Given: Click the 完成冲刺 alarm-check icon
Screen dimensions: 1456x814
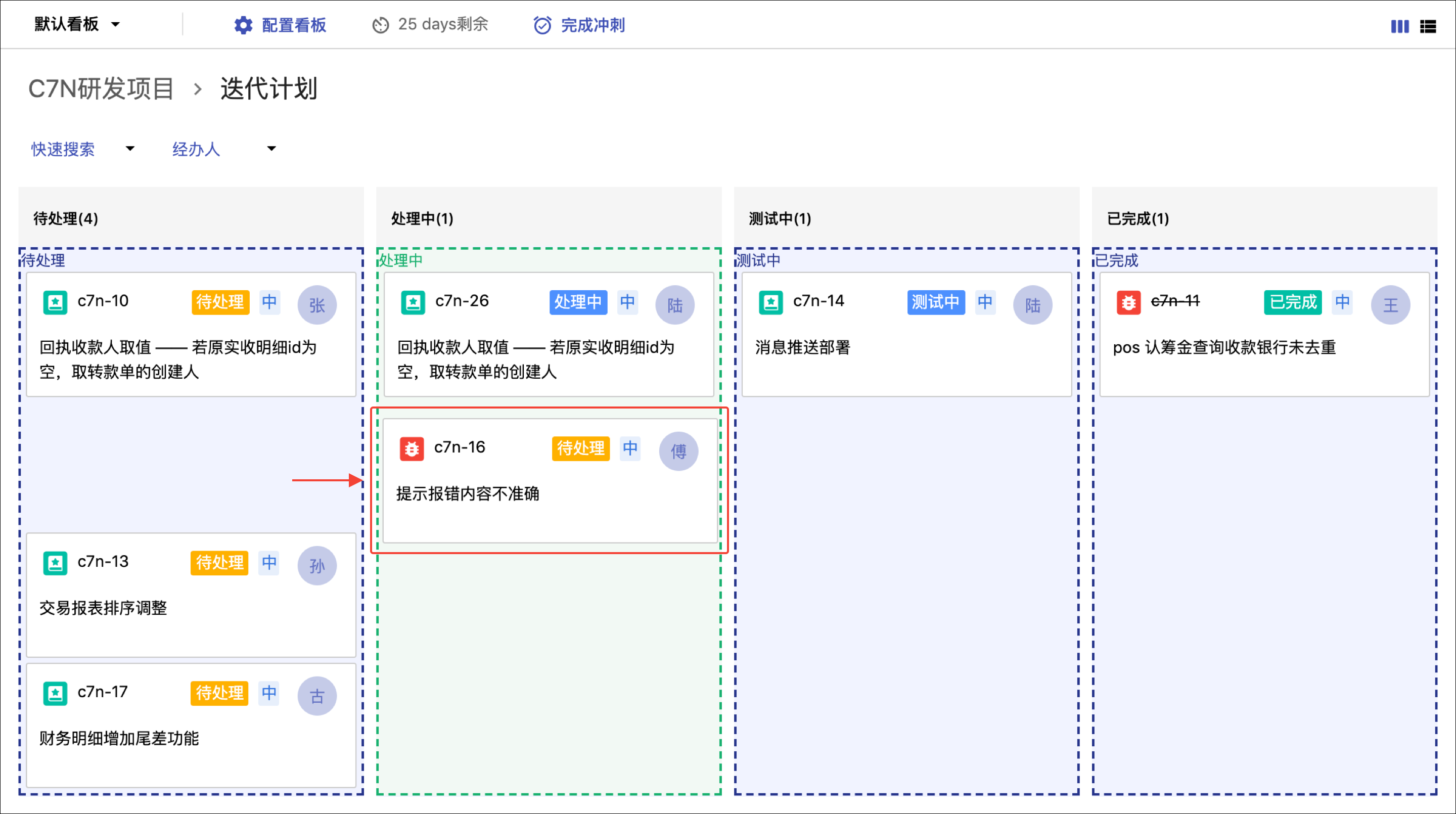Looking at the screenshot, I should pyautogui.click(x=542, y=25).
